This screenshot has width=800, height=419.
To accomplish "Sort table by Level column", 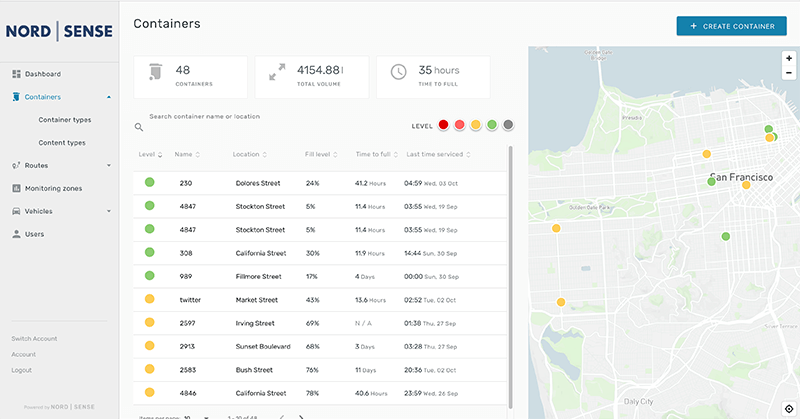I will click(151, 154).
